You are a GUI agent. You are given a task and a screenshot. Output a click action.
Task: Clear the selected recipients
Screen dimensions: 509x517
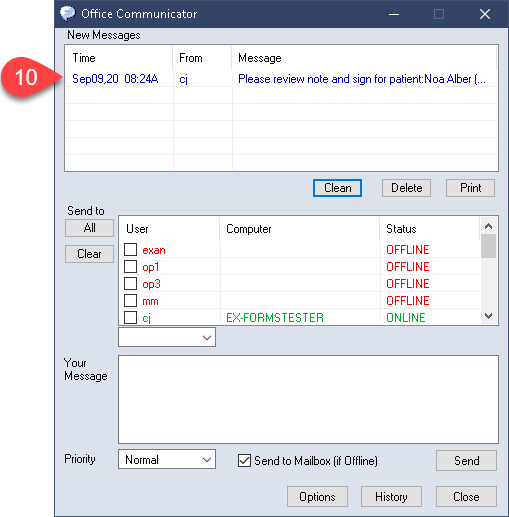pyautogui.click(x=89, y=254)
